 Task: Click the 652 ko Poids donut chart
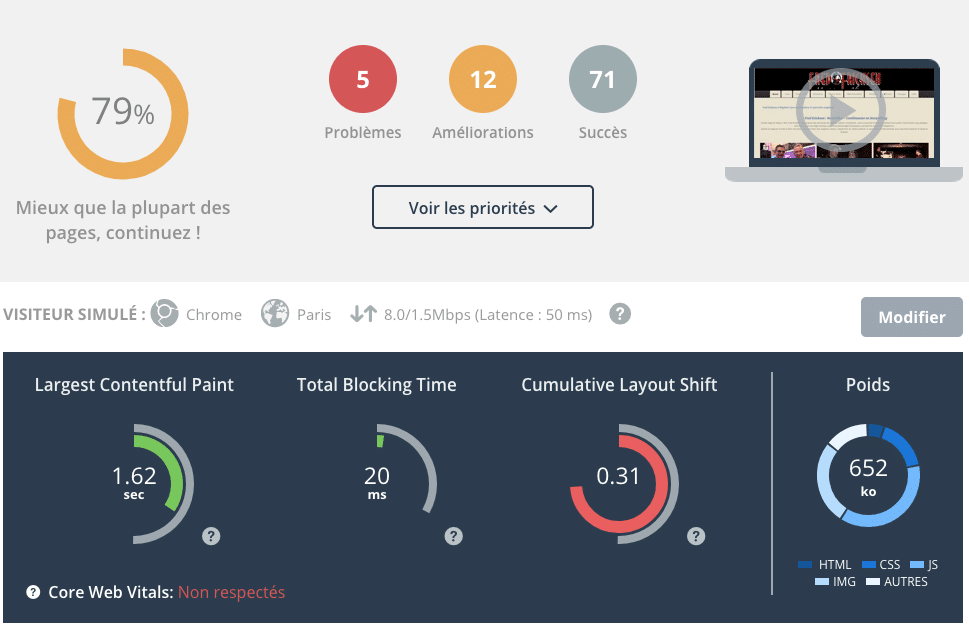point(868,475)
